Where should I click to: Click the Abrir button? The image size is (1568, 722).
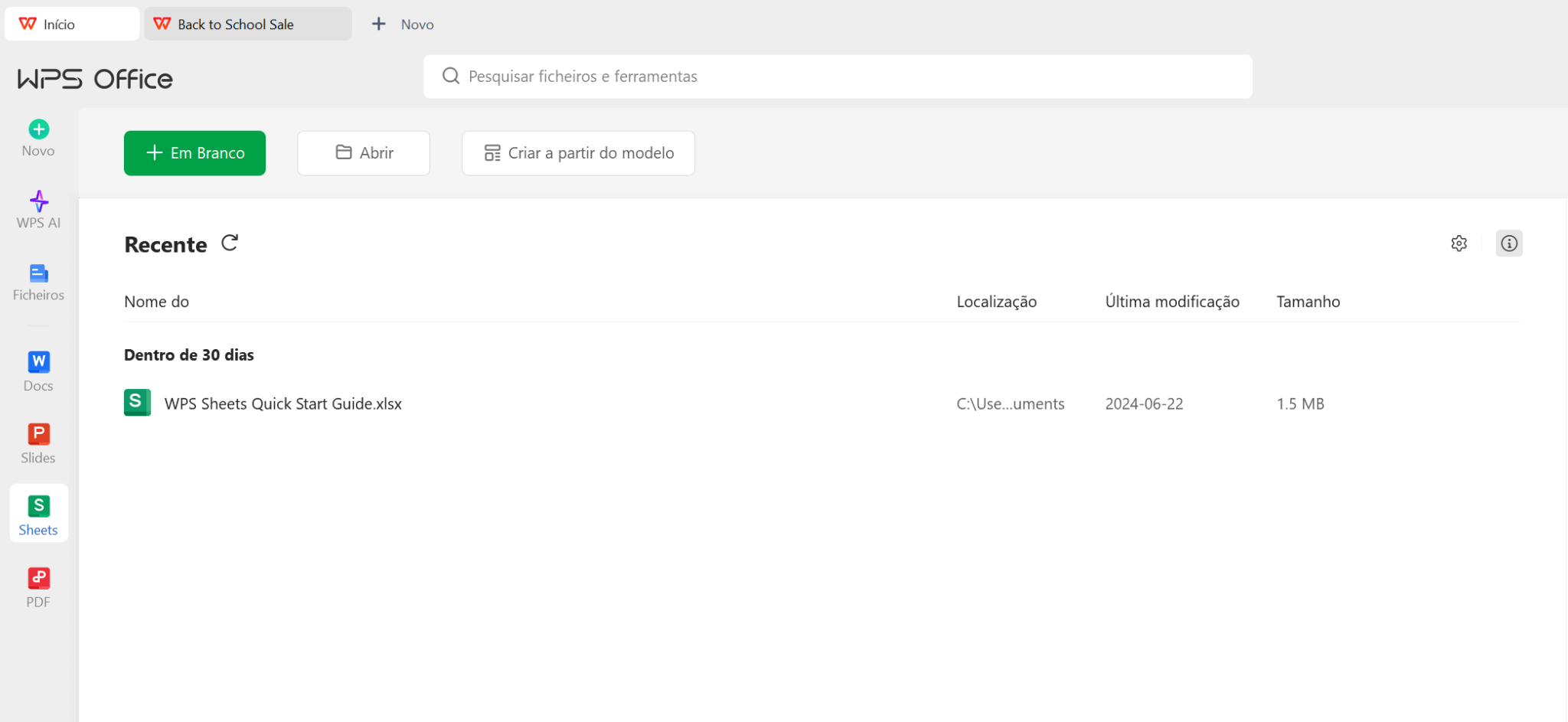364,153
